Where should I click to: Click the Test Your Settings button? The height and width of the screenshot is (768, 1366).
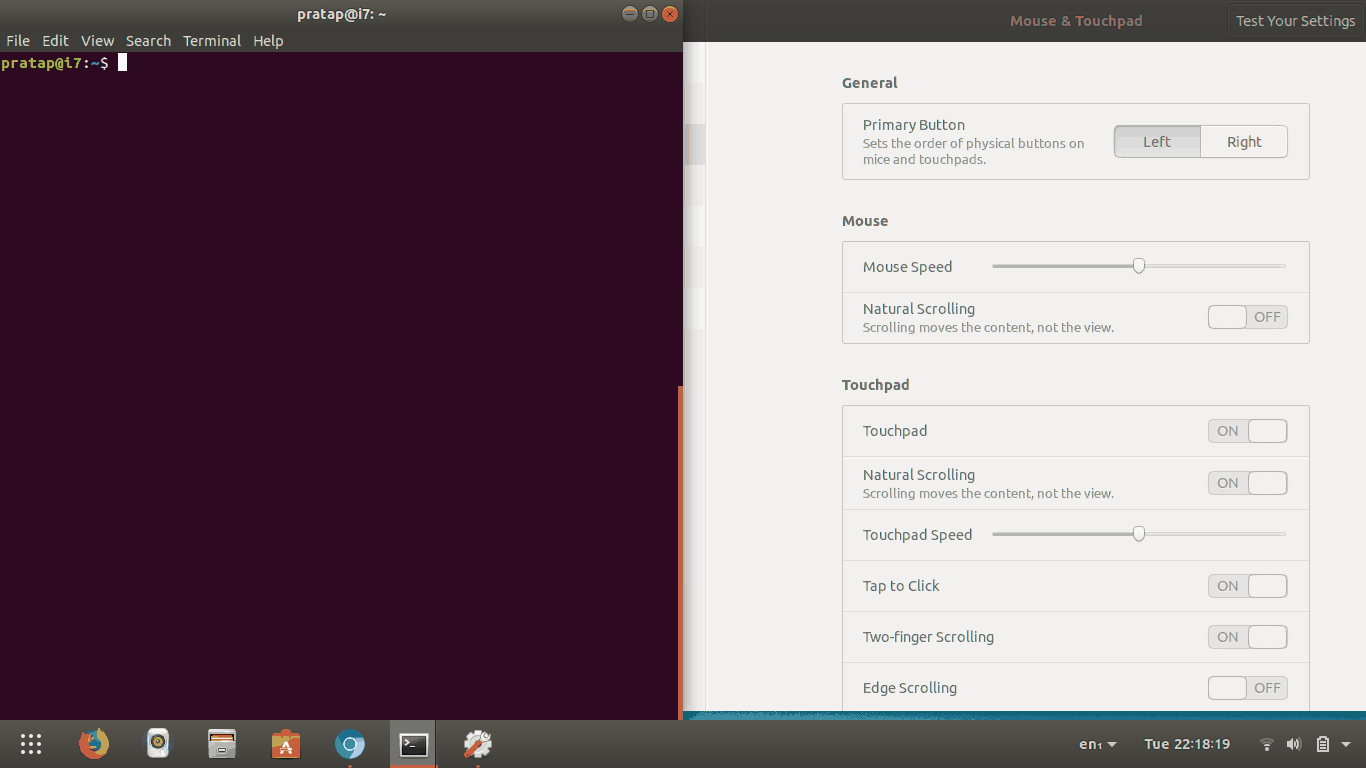pos(1295,20)
